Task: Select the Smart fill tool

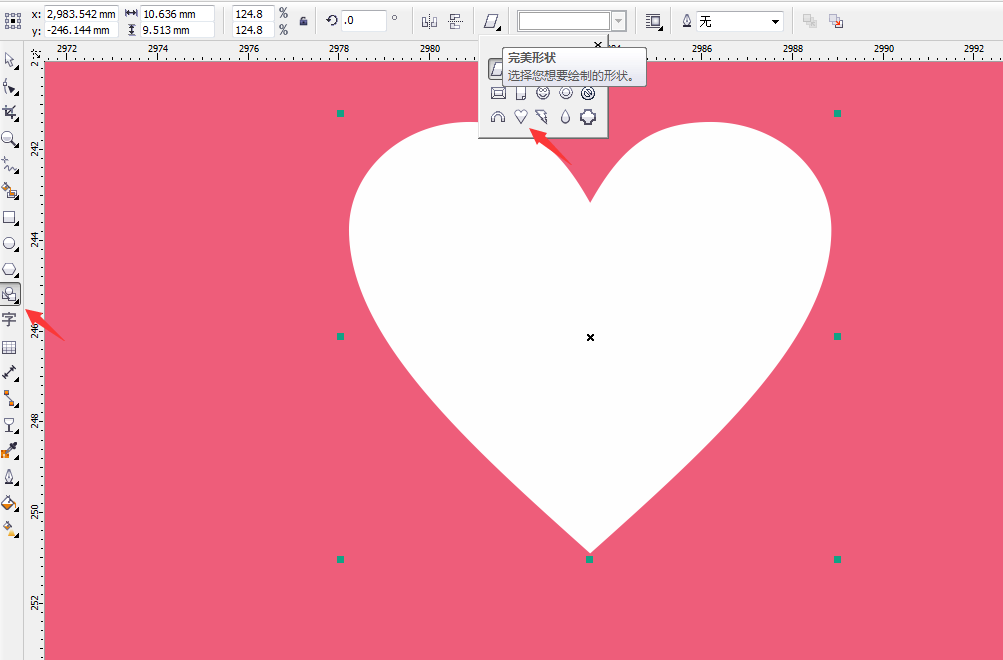Action: tap(10, 191)
